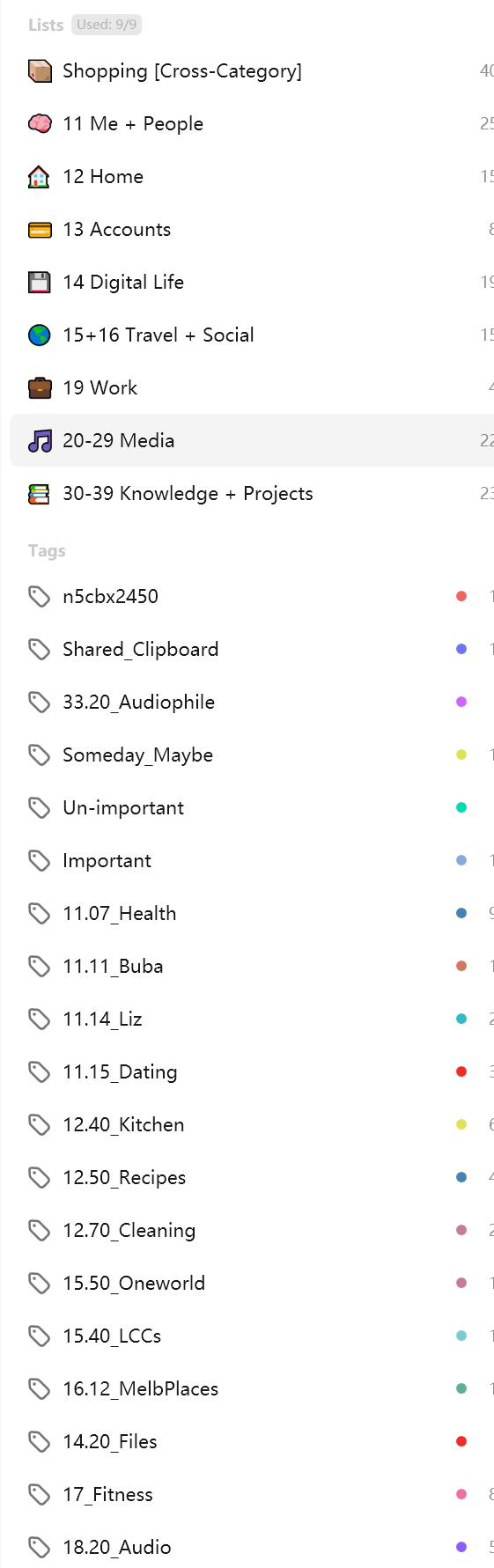494x1568 pixels.
Task: Select the Shared_Clipboard tag
Action: coord(252,650)
